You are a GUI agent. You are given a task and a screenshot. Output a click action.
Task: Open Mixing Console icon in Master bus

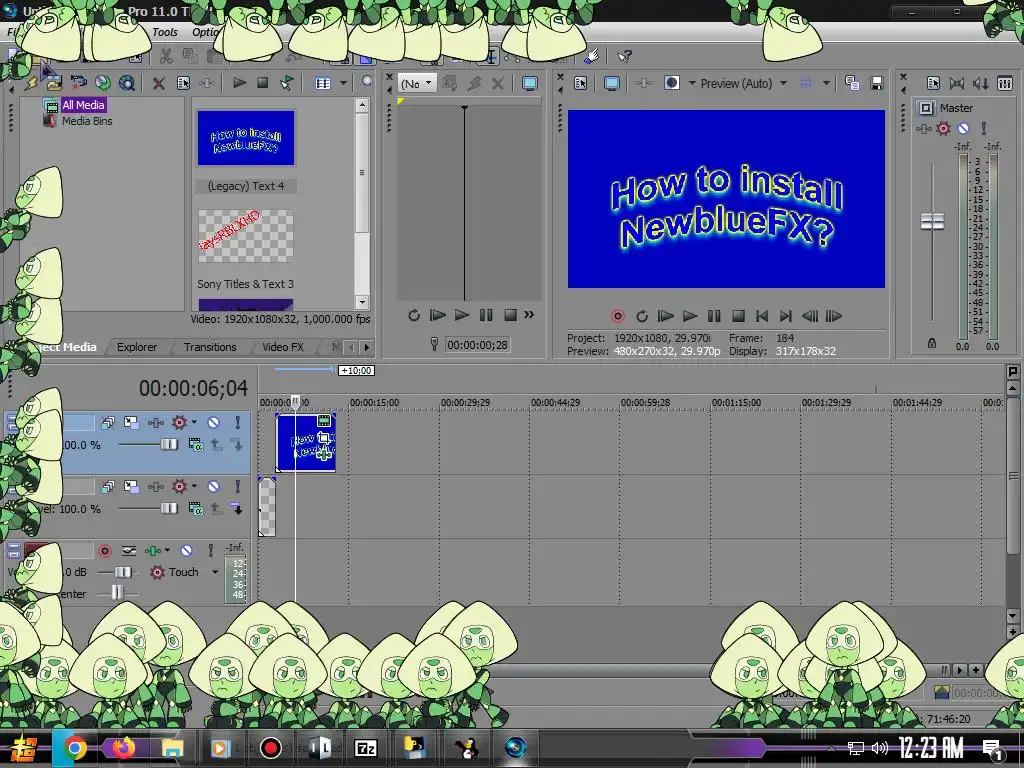point(1004,83)
